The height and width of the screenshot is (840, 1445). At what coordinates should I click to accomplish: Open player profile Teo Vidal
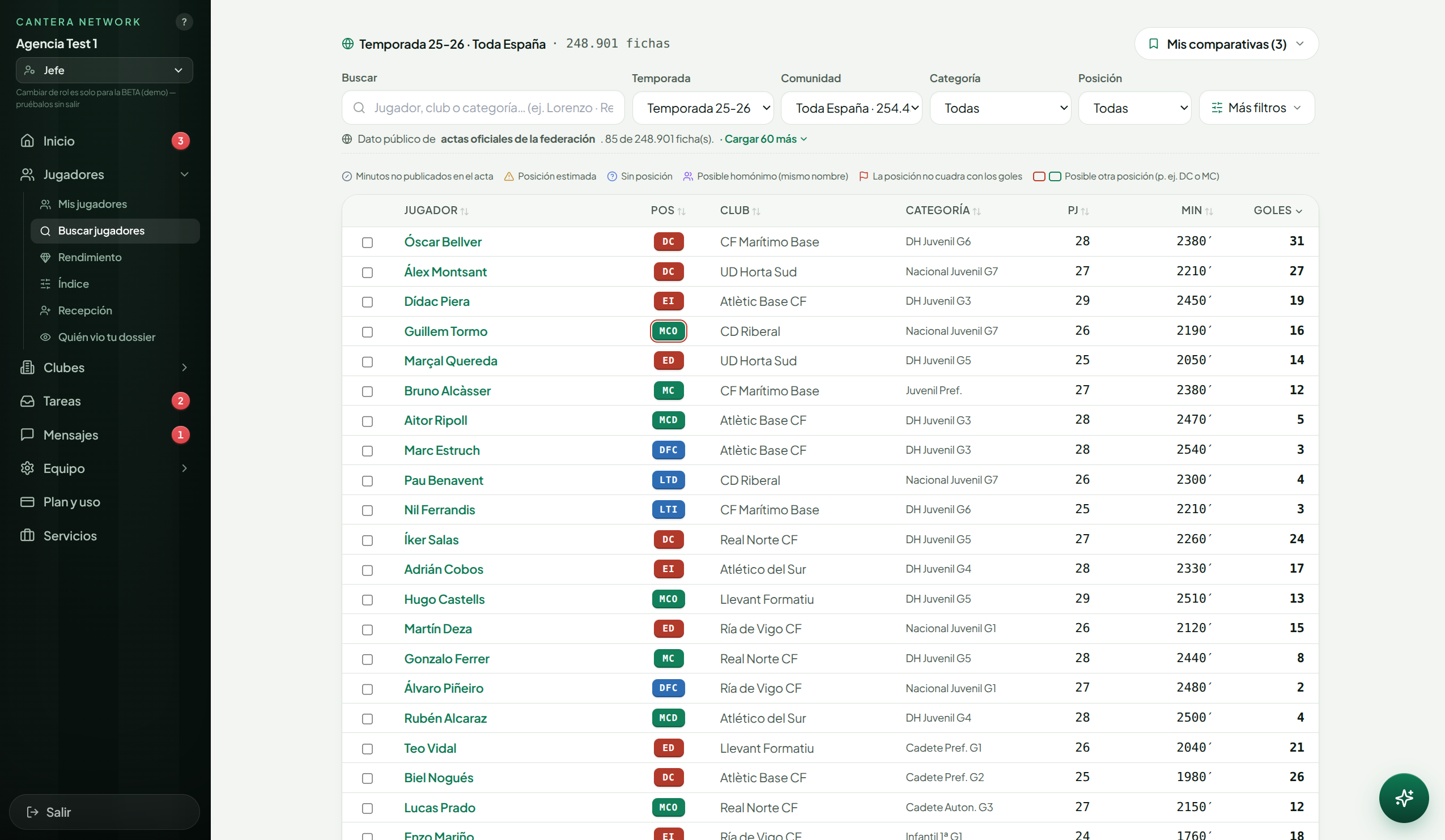[430, 748]
